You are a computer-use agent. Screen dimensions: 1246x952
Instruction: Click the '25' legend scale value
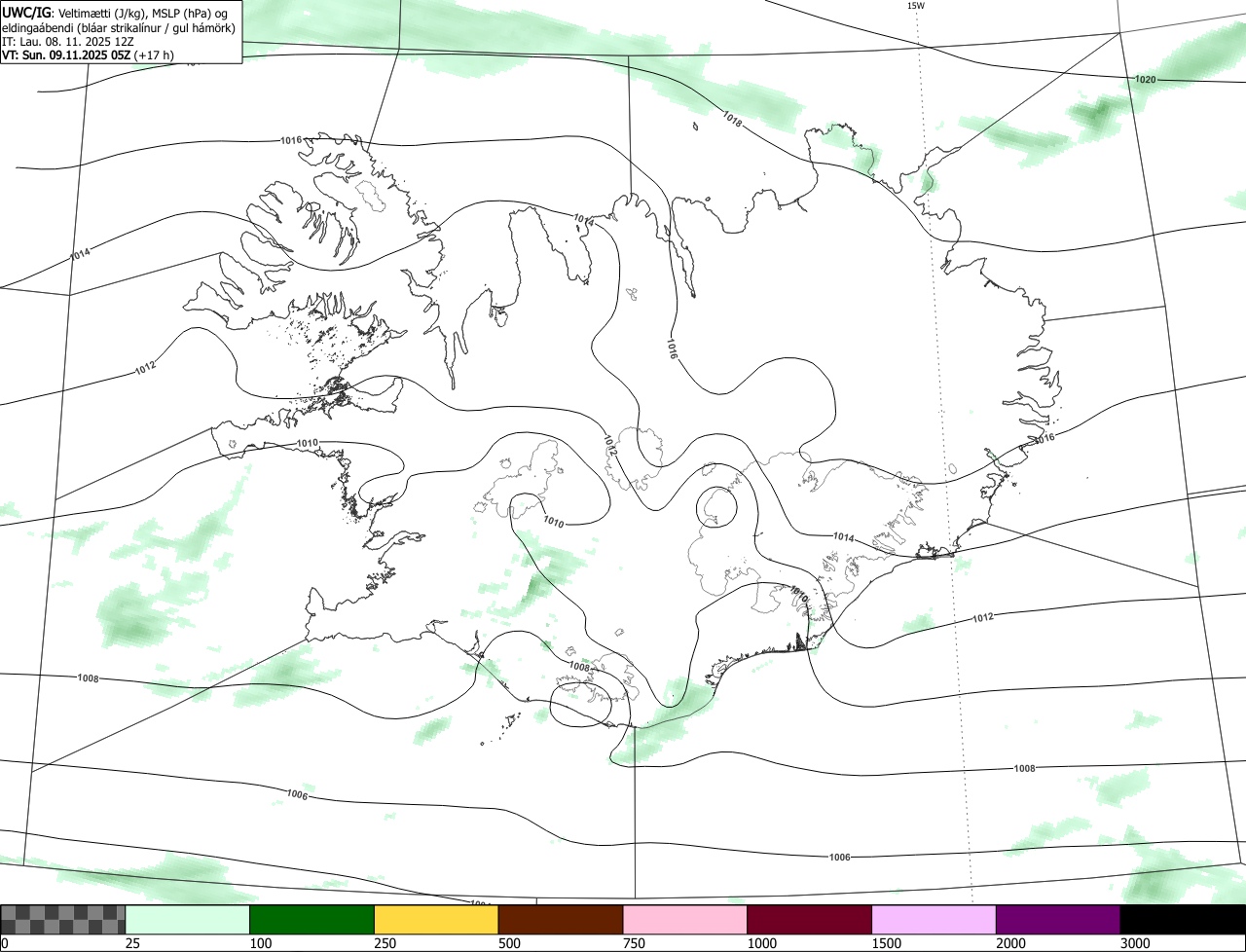click(132, 943)
